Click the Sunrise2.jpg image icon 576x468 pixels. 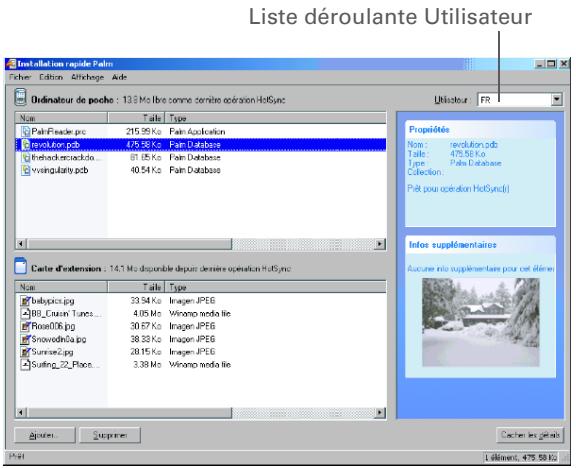25,352
